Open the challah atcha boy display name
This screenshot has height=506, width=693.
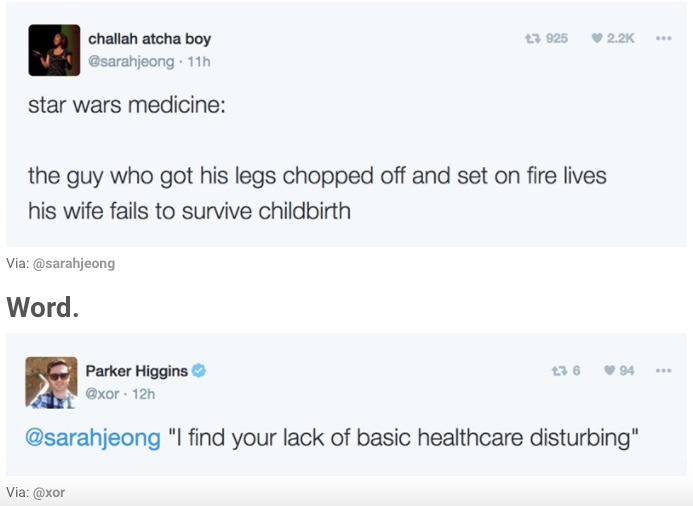point(149,39)
